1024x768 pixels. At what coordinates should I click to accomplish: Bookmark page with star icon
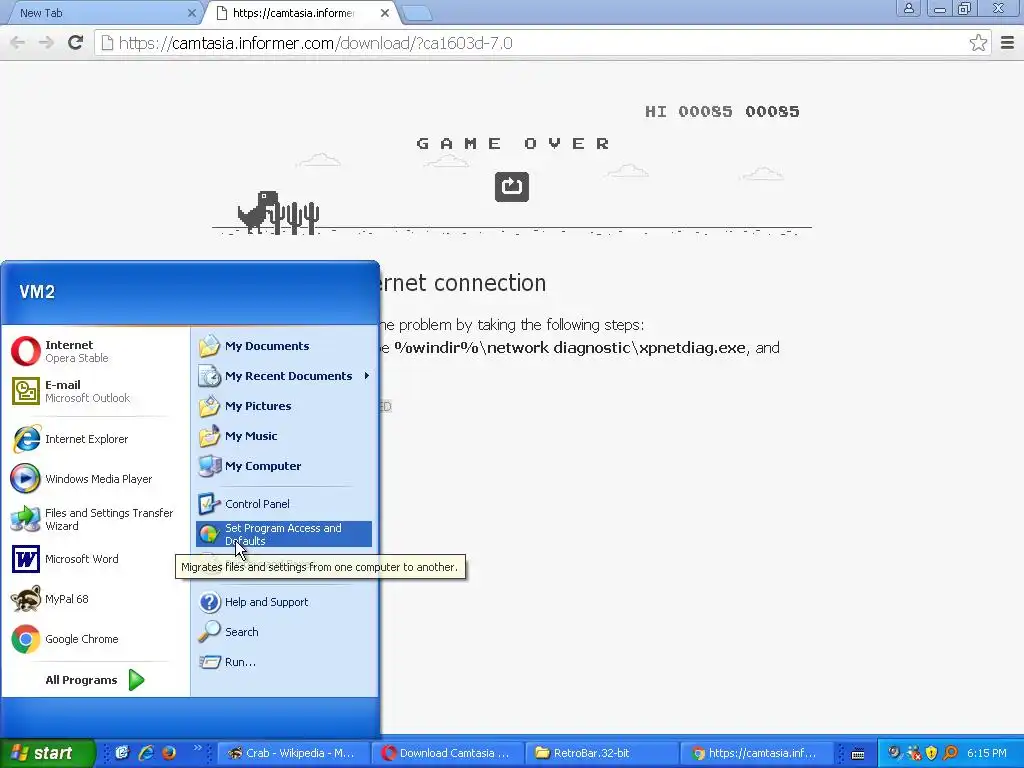click(978, 43)
